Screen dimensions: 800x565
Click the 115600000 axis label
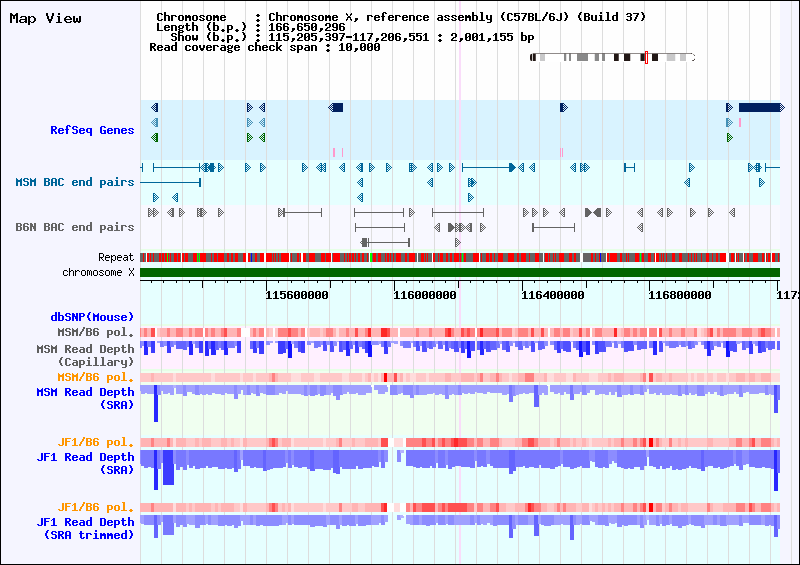[x=297, y=295]
